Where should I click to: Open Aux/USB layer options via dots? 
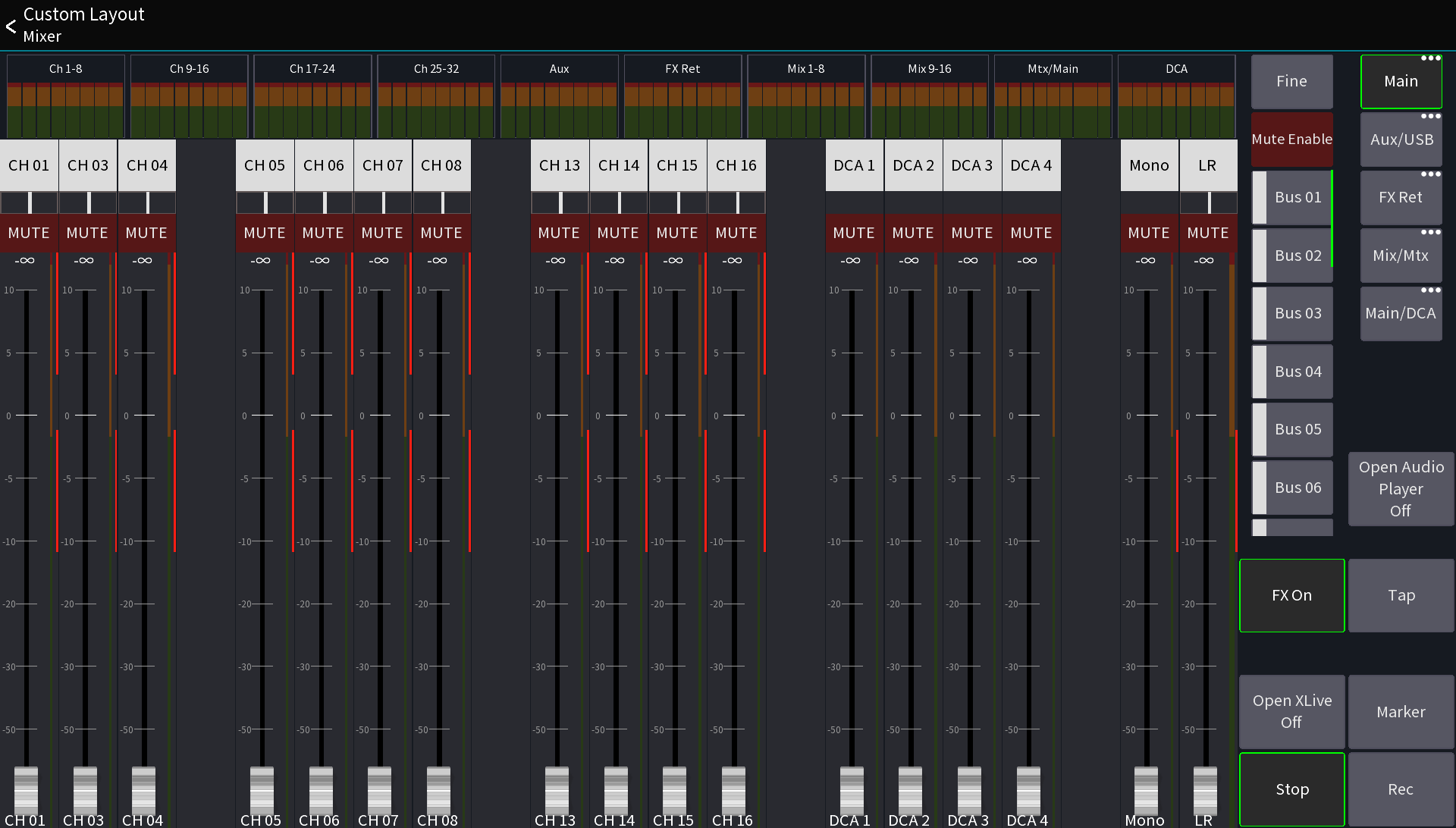coord(1432,116)
